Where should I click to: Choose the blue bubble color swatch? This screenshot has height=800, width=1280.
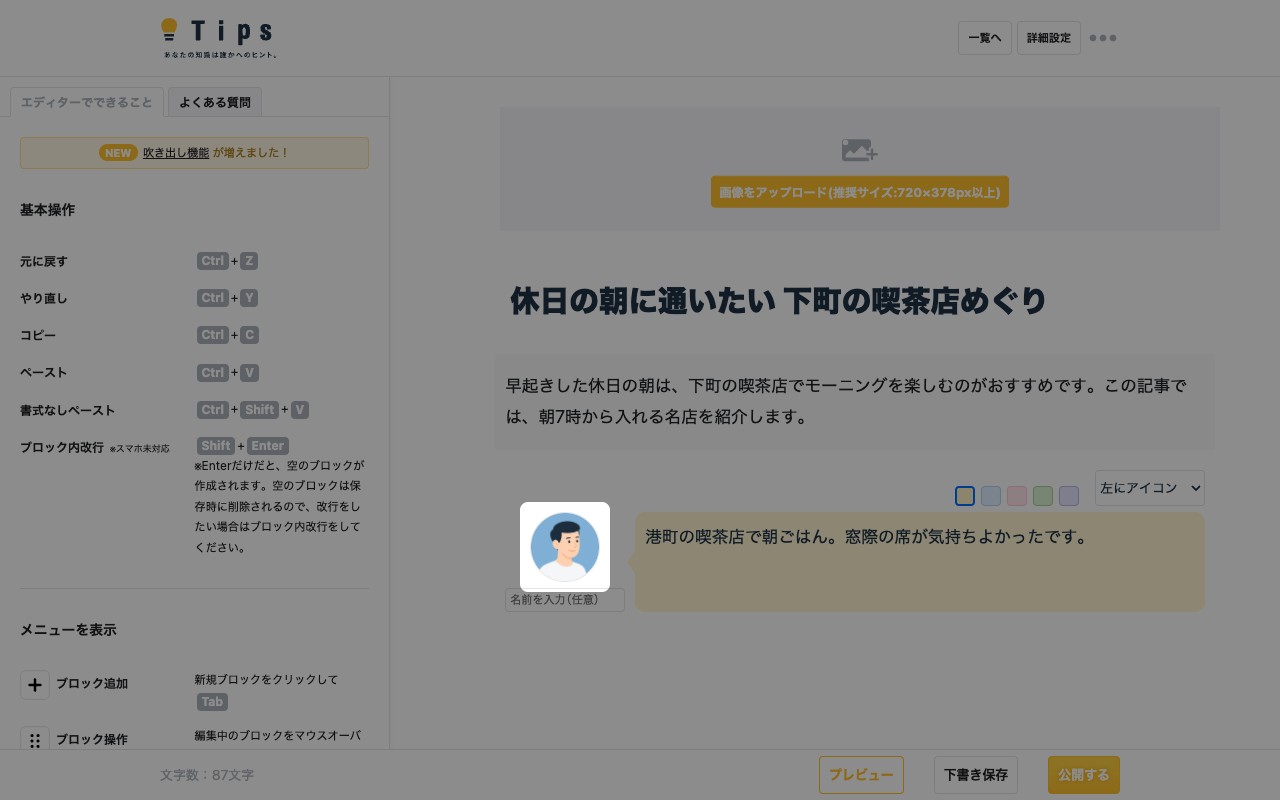991,496
